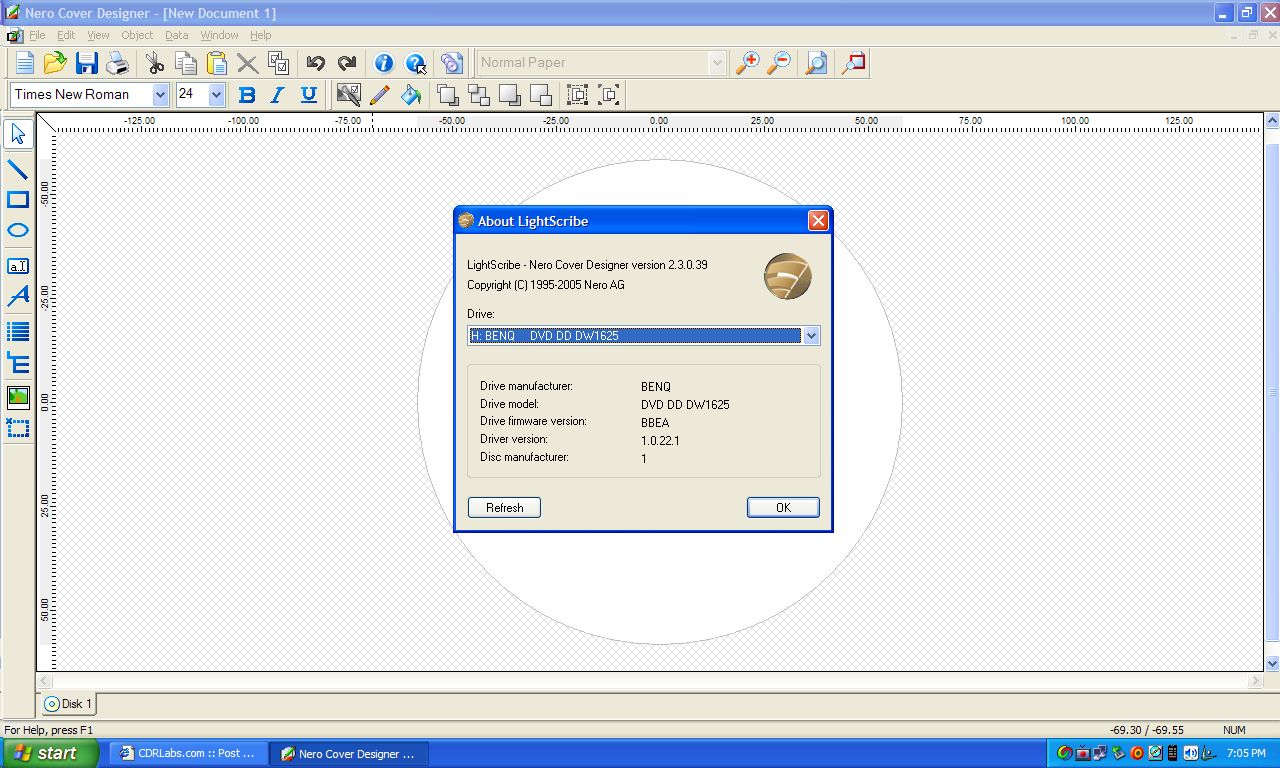Screen dimensions: 1280x768
Task: Print using the printer icon
Action: 118,63
